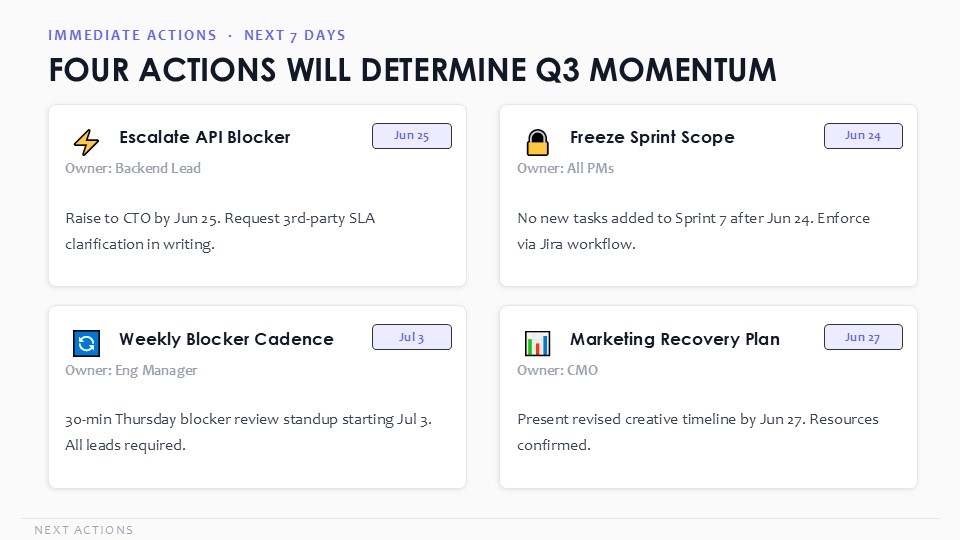
Task: Select the Jul 3 date badge
Action: coord(412,337)
